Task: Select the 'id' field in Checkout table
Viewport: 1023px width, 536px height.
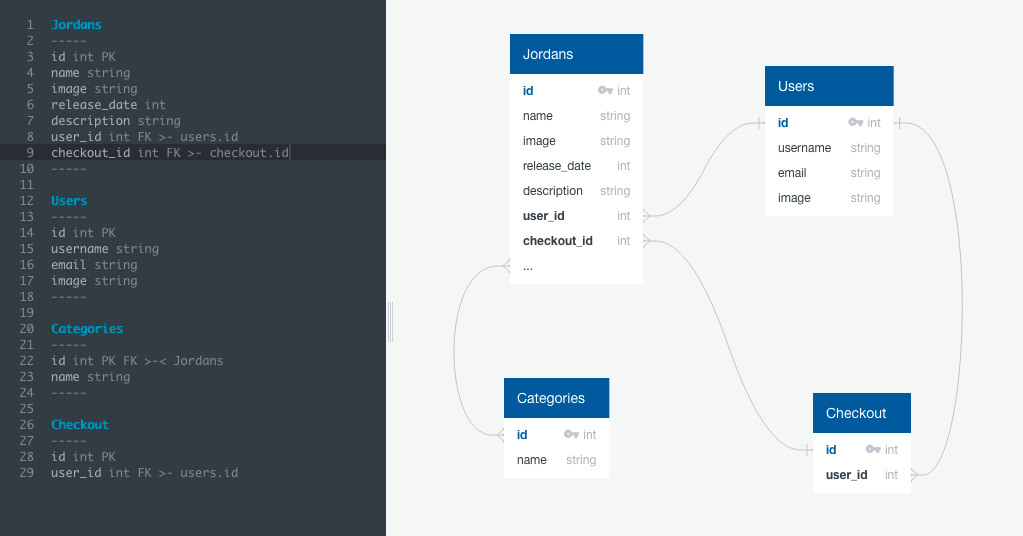Action: point(861,449)
